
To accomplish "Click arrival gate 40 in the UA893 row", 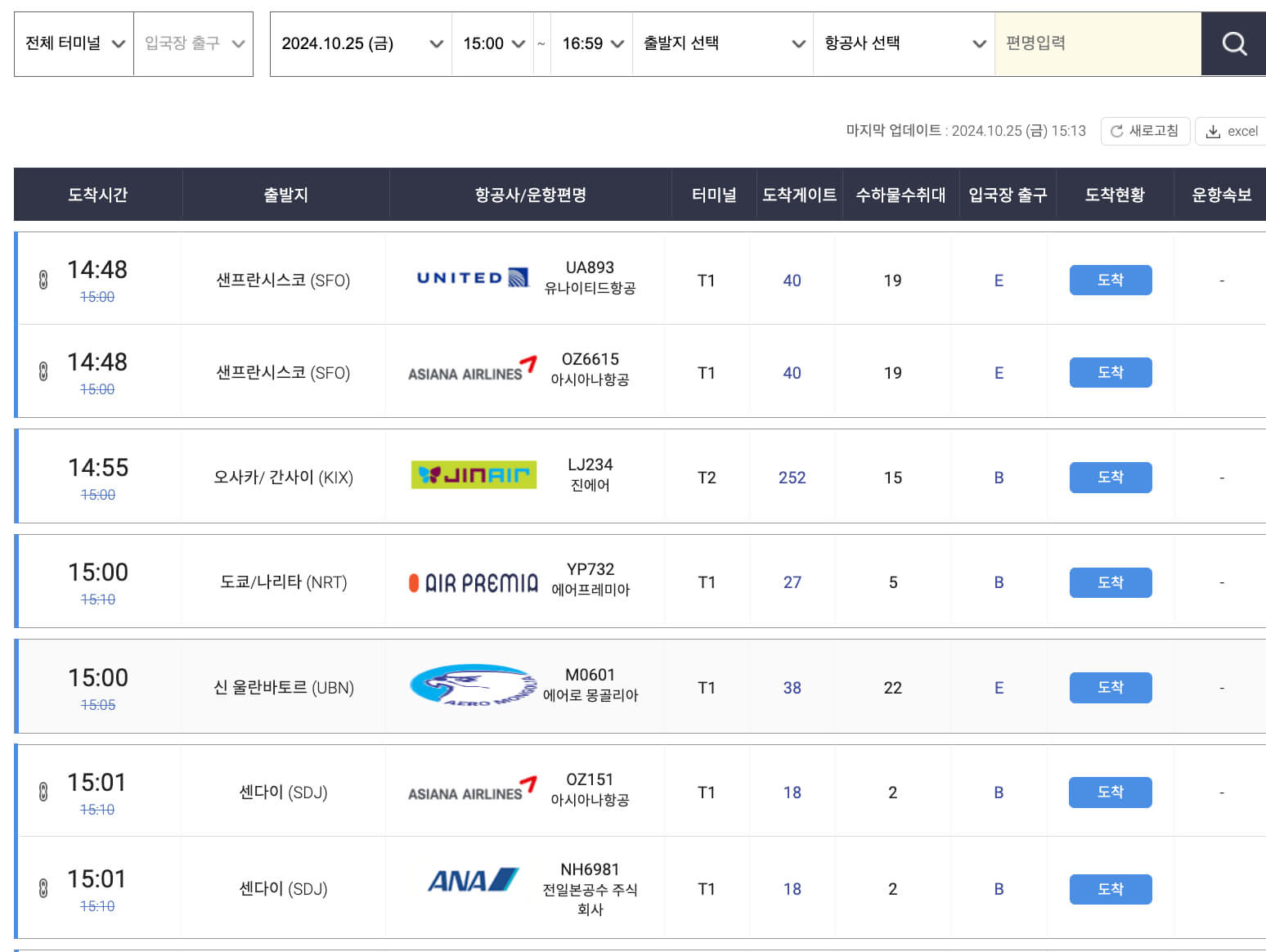I will pyautogui.click(x=792, y=281).
